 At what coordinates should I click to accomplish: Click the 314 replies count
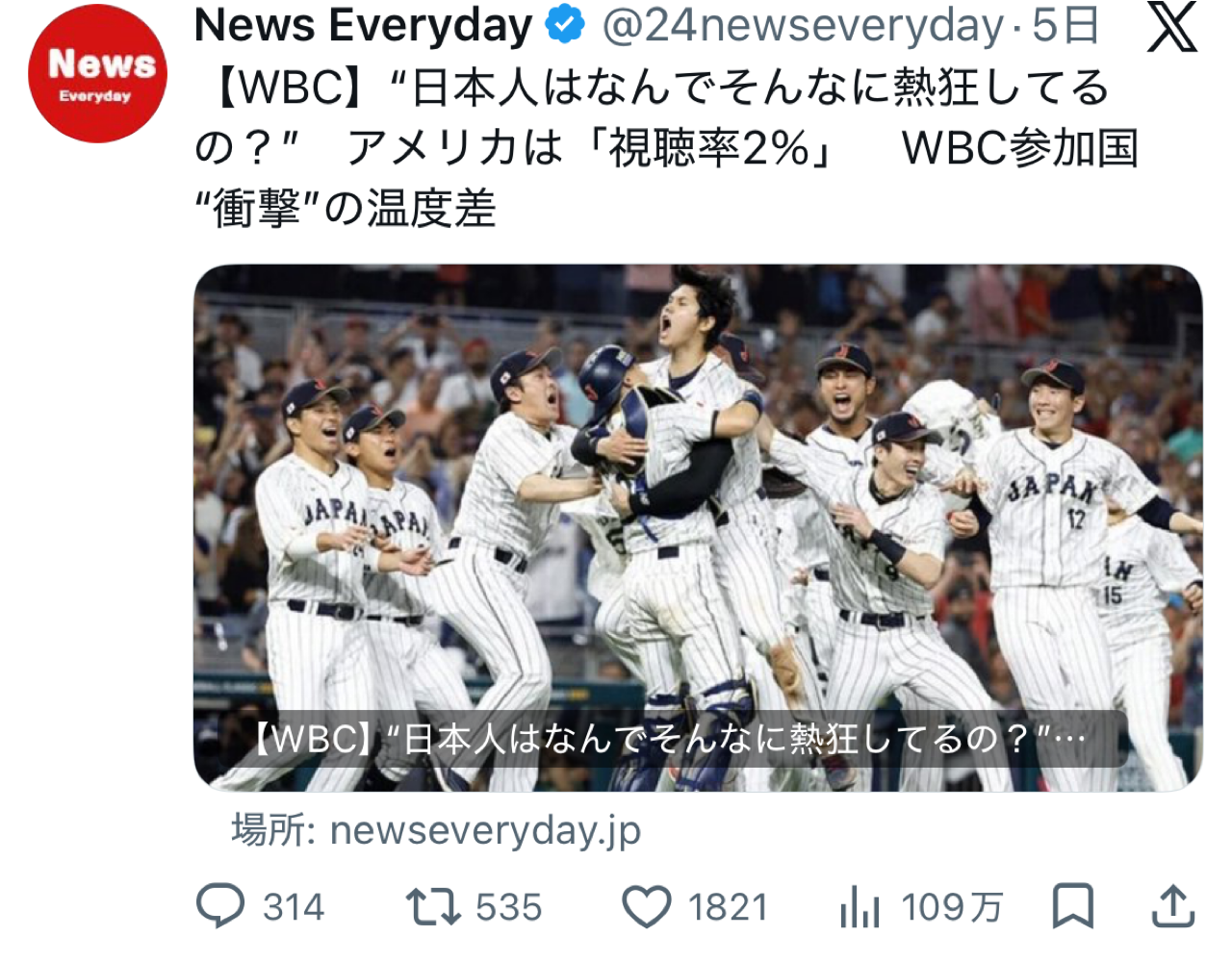click(294, 907)
